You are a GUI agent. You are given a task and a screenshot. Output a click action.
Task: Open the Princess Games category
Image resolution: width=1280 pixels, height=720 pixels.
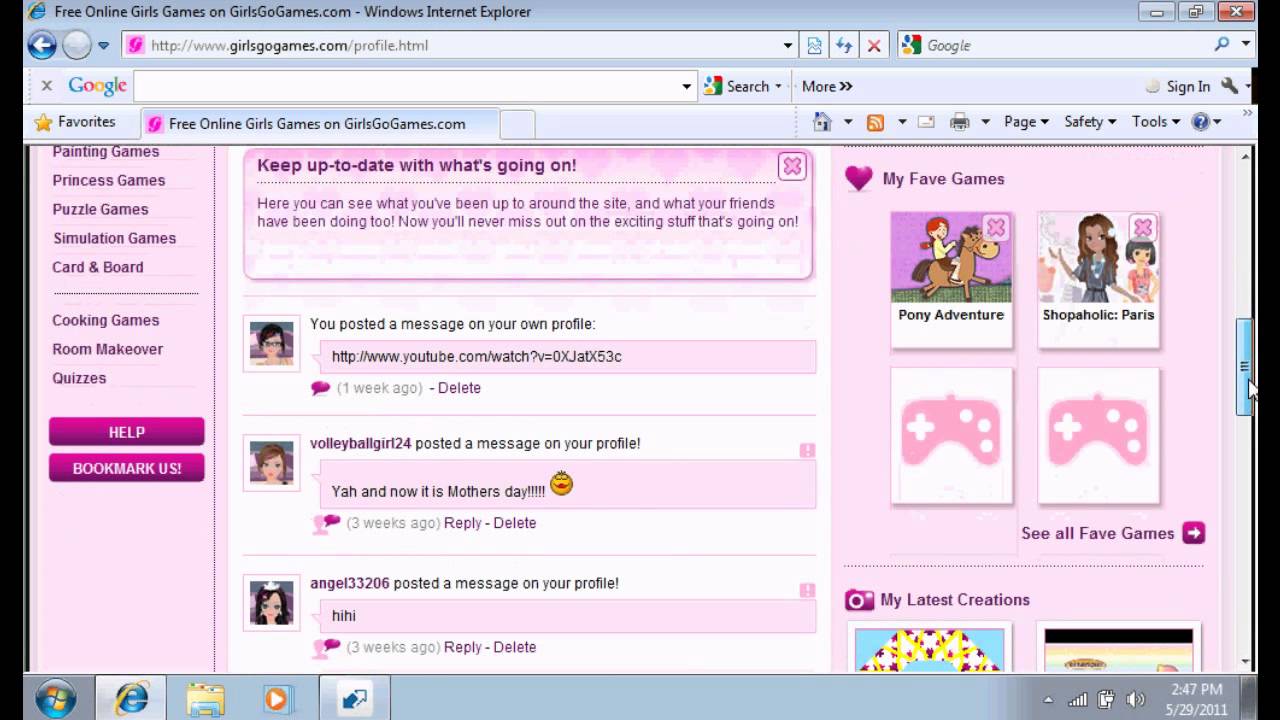click(x=109, y=180)
